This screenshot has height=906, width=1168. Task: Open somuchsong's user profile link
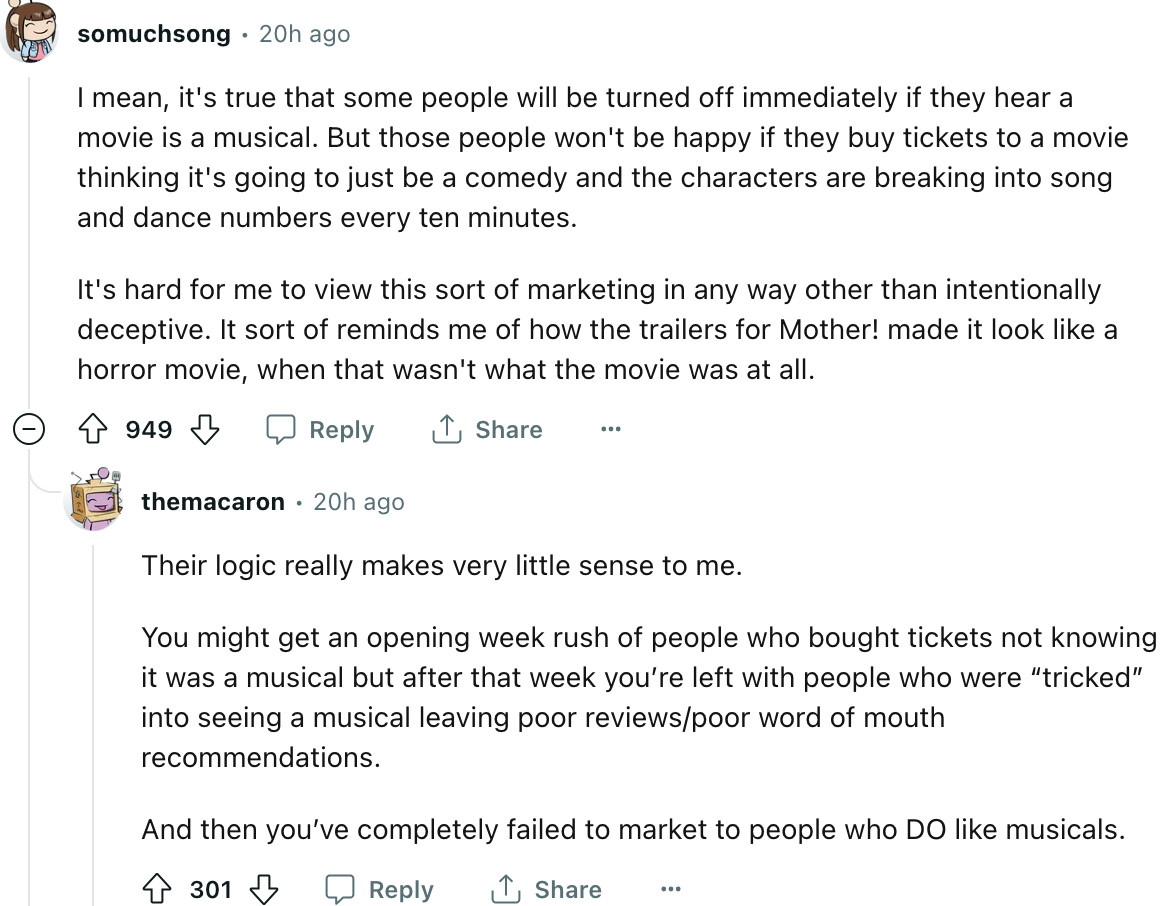(153, 34)
